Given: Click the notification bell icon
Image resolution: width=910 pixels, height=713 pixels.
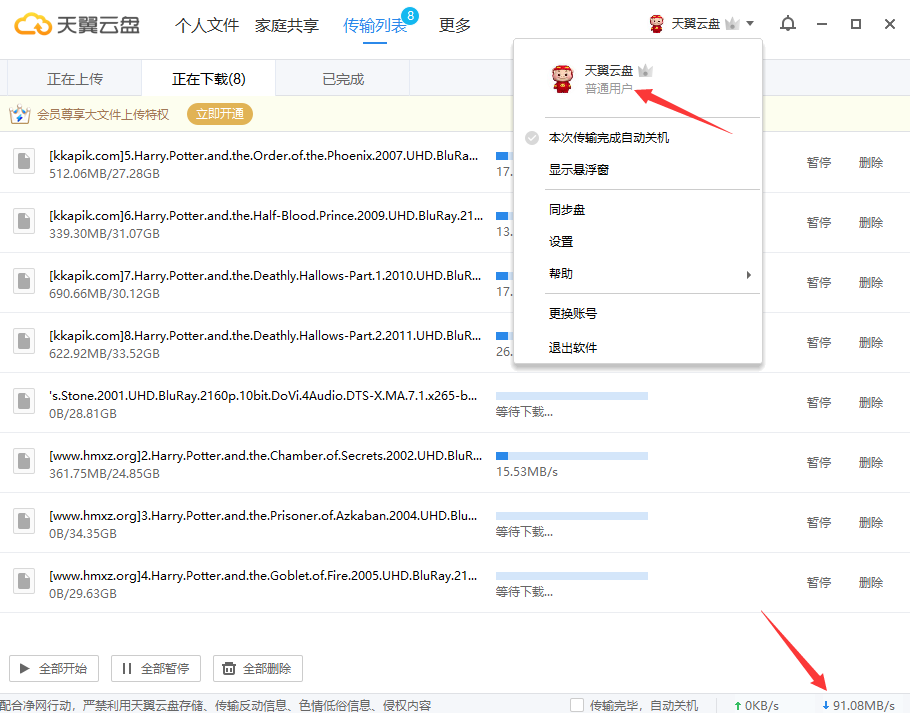Looking at the screenshot, I should click(788, 24).
